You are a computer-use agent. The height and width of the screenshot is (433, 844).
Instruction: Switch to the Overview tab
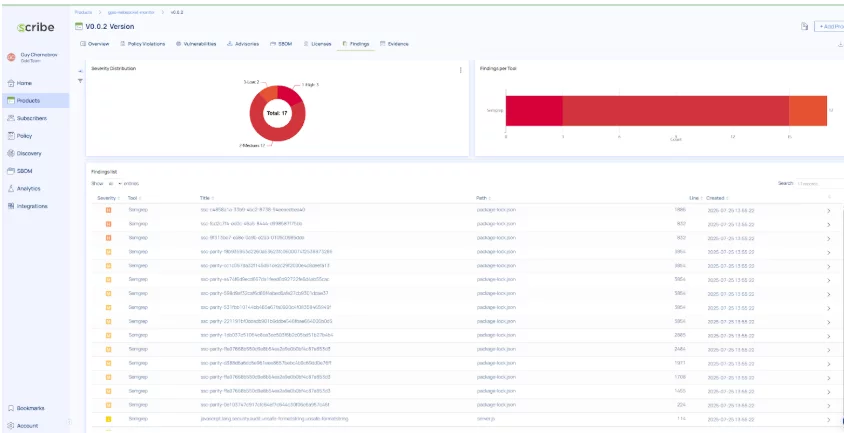[95, 44]
